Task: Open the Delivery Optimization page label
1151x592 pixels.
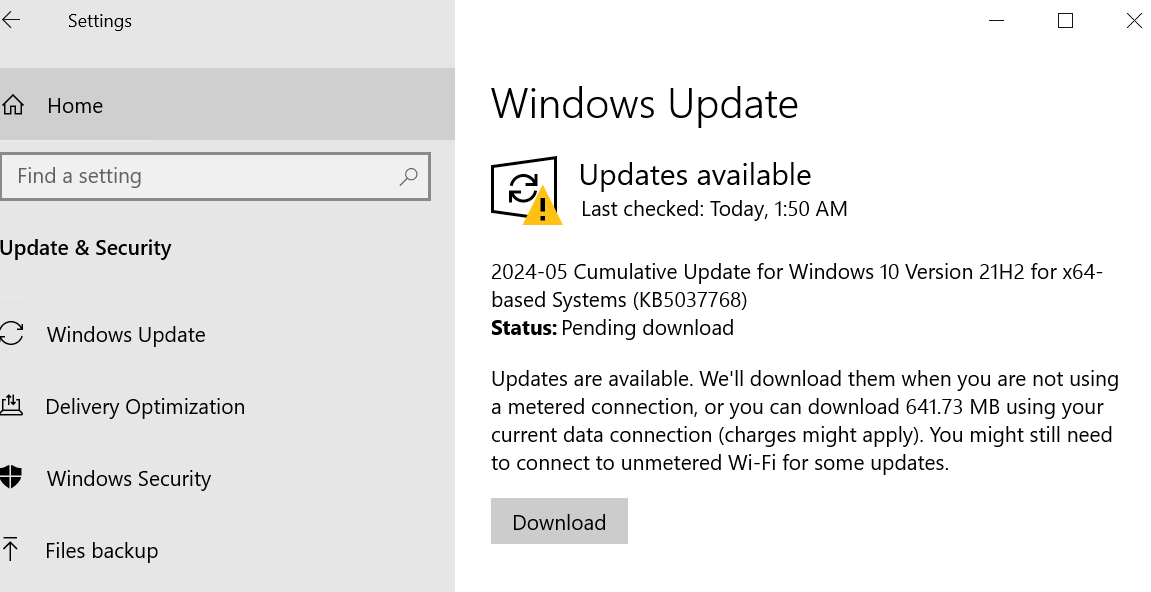Action: (145, 407)
